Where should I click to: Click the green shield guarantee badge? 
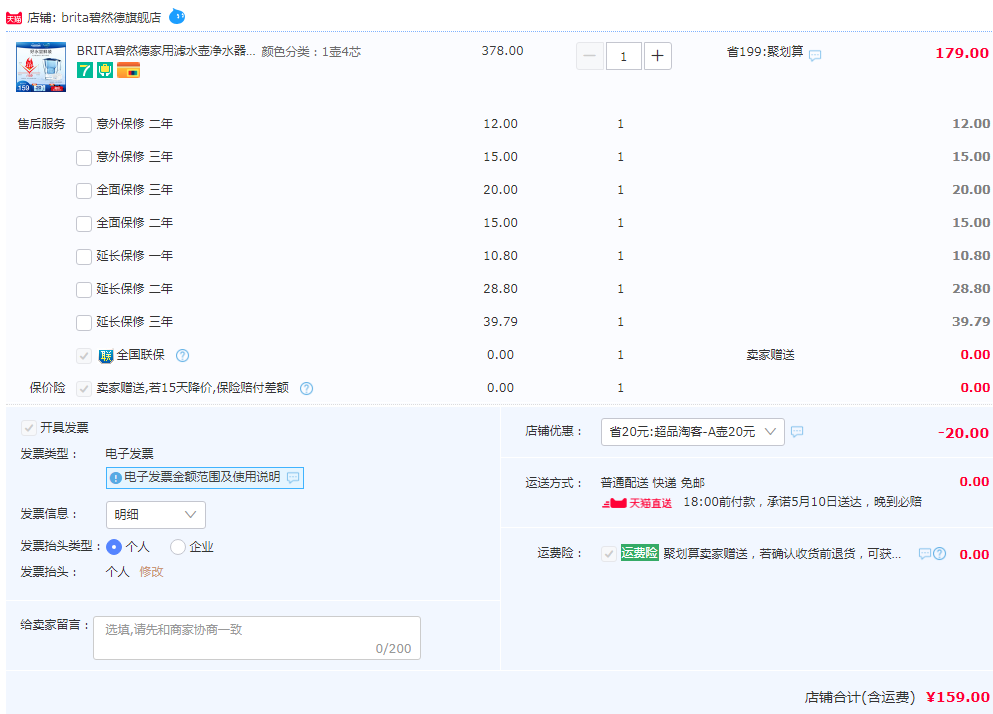105,70
